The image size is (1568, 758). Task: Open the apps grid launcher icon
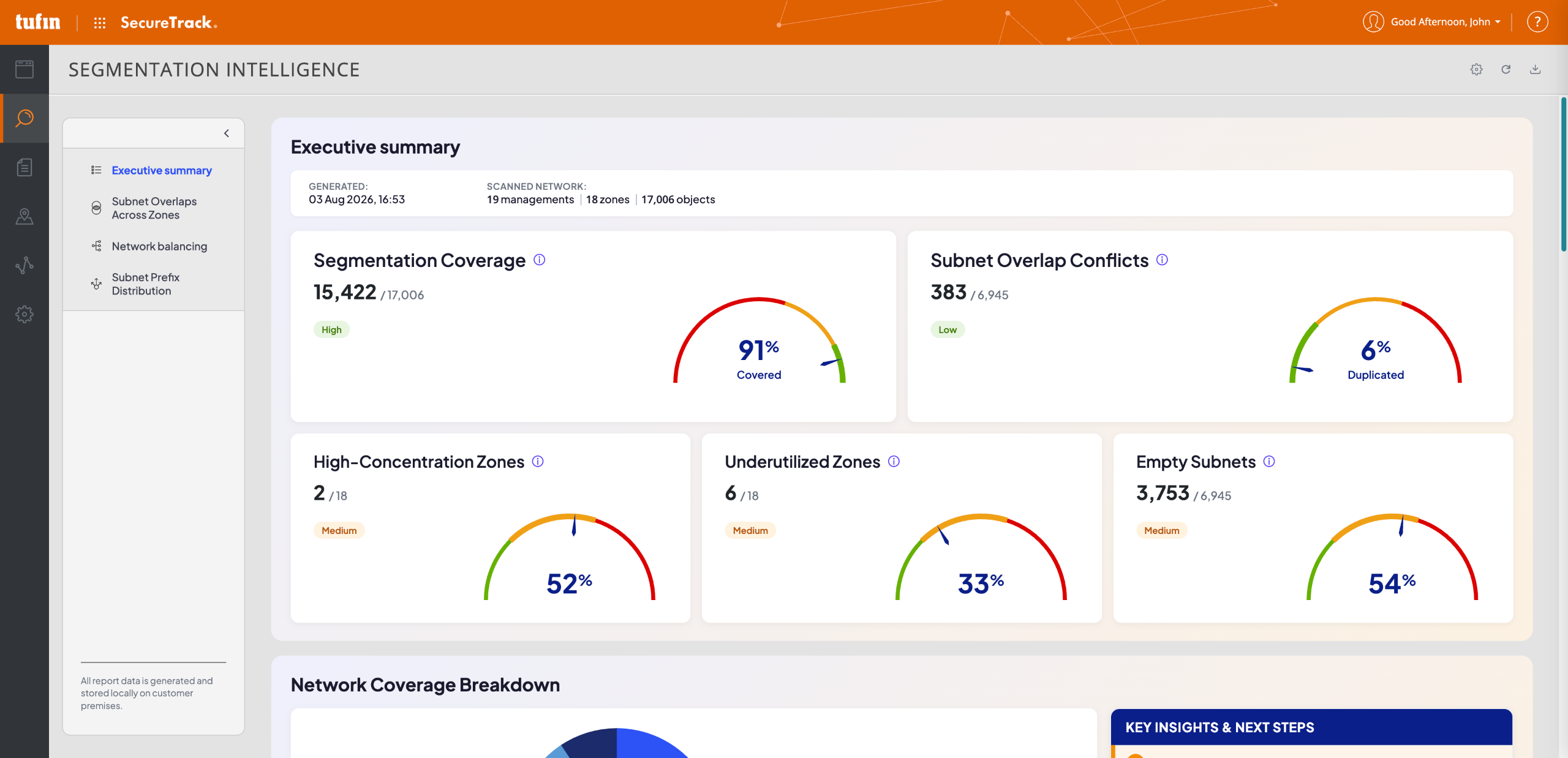pyautogui.click(x=100, y=23)
